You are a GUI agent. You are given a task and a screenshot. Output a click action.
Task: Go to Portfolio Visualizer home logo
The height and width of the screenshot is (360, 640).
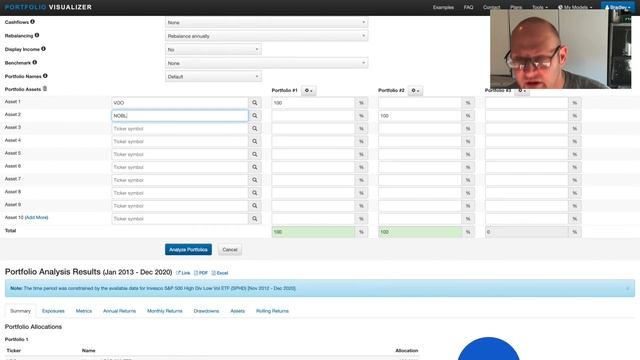[48, 7]
